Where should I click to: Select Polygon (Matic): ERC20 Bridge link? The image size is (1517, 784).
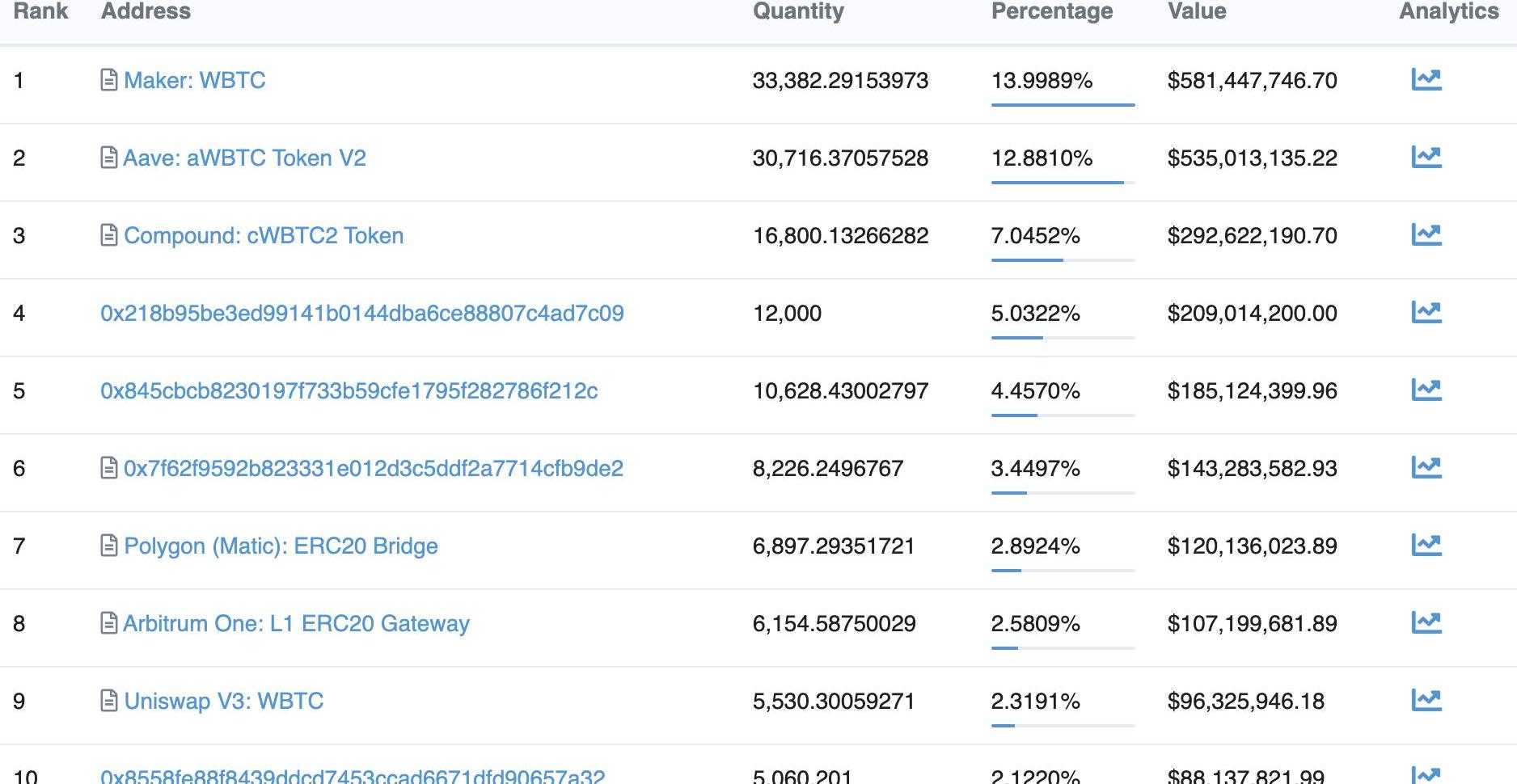(281, 546)
